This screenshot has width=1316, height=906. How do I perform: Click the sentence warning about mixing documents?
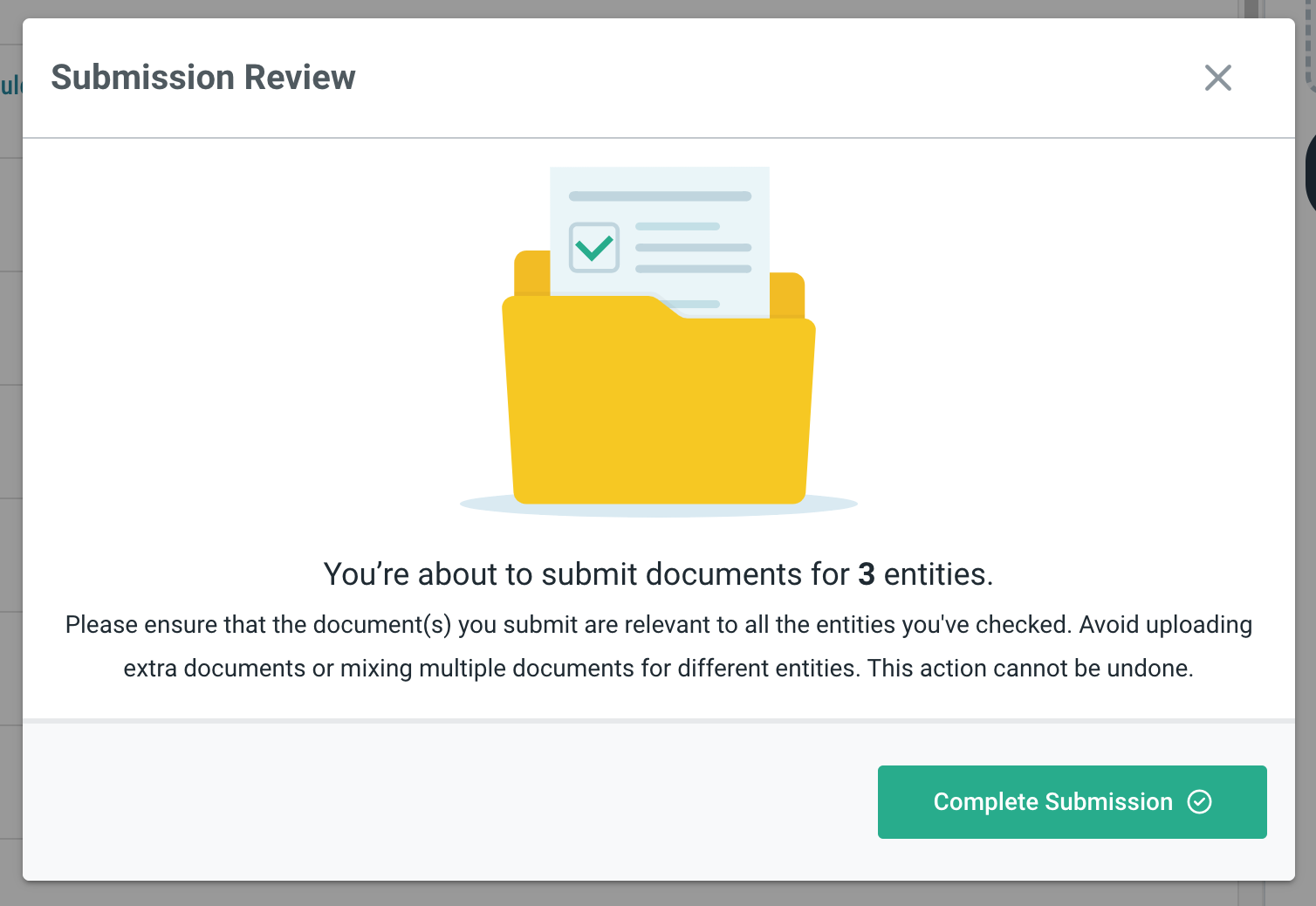(x=658, y=668)
